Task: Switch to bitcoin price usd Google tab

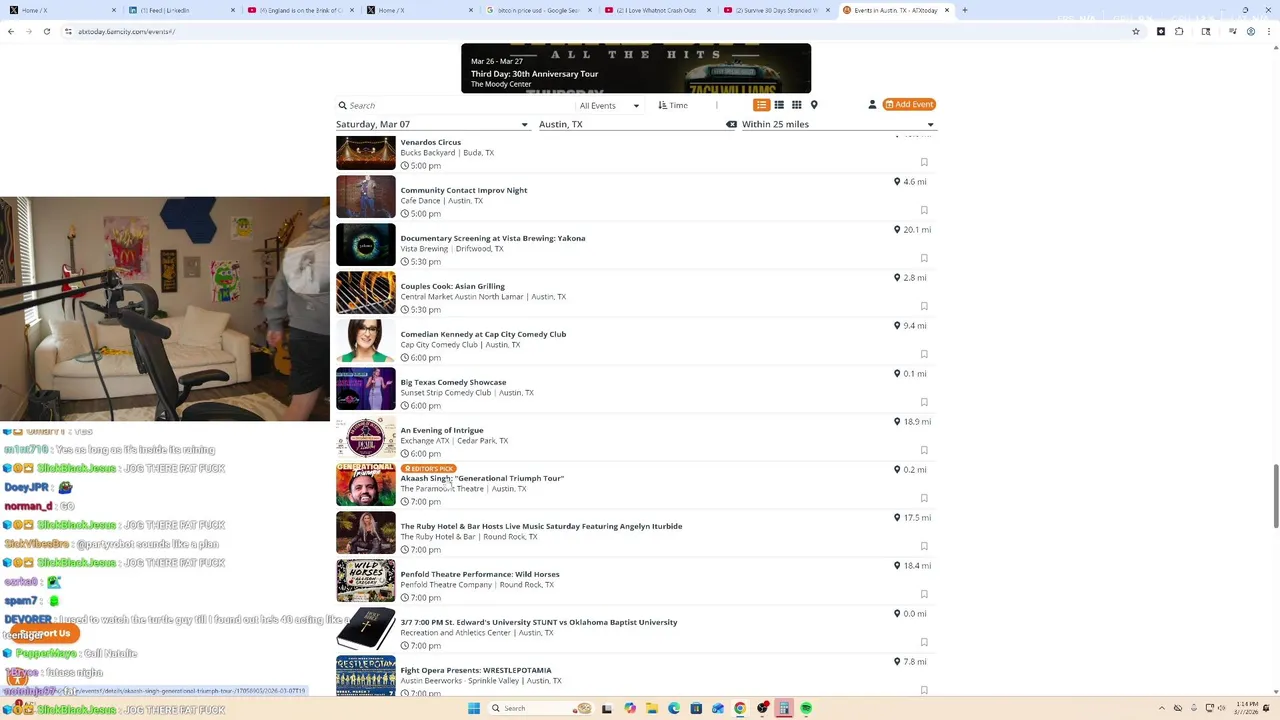Action: click(x=538, y=10)
